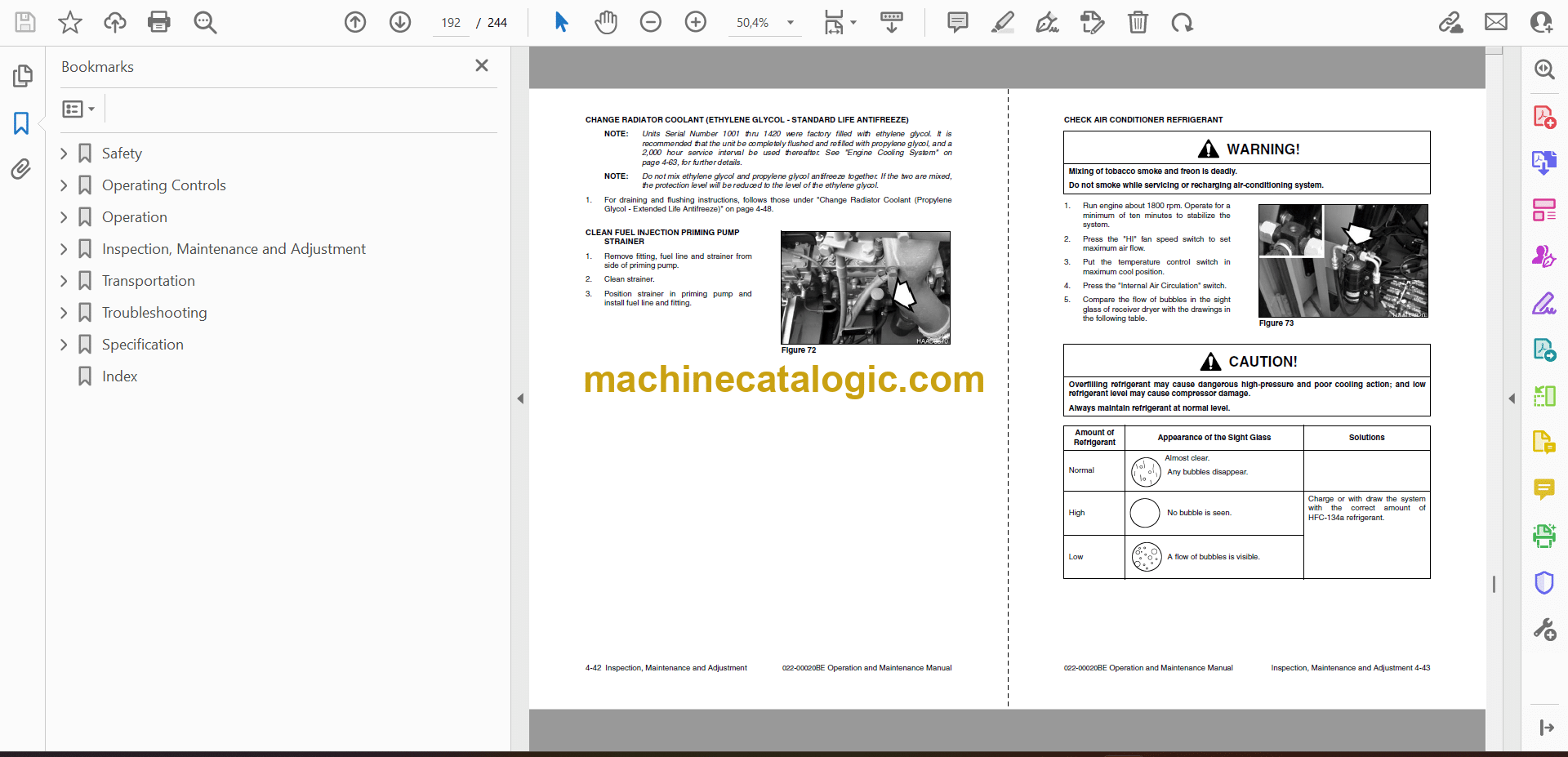
Task: Open the Troubleshooting bookmark
Action: point(154,313)
